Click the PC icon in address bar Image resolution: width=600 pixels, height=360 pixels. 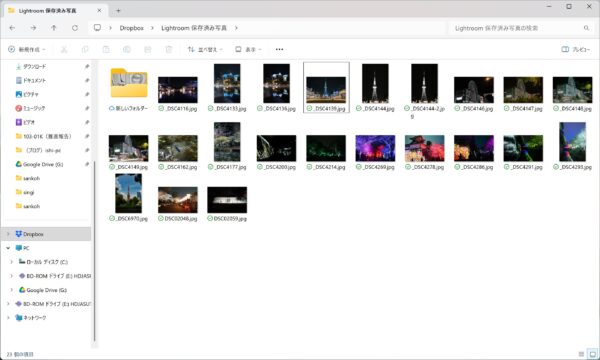[x=98, y=28]
